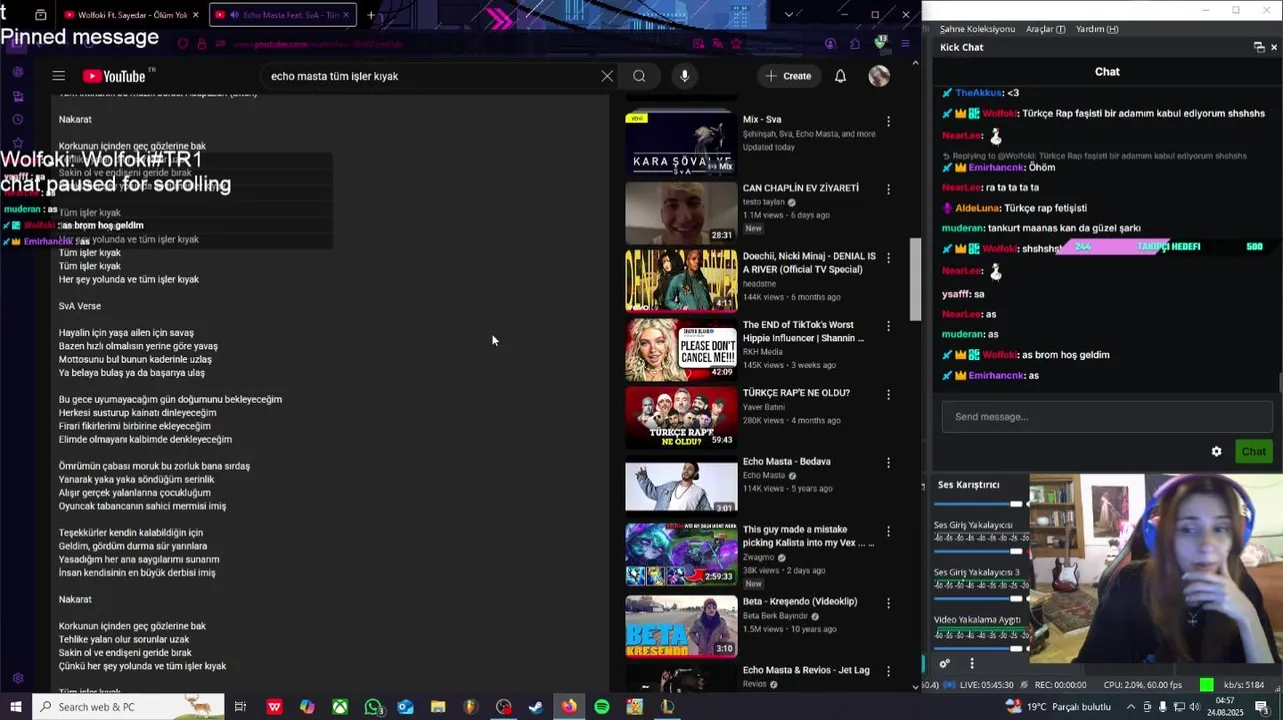This screenshot has height=720, width=1283.
Task: Play the CAN CHAPLIN EV ZİYARETİ thumbnail
Action: tap(681, 212)
